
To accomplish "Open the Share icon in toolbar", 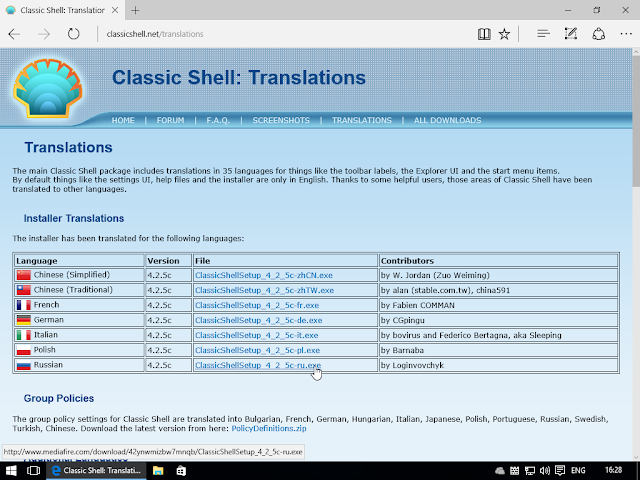I will point(598,34).
